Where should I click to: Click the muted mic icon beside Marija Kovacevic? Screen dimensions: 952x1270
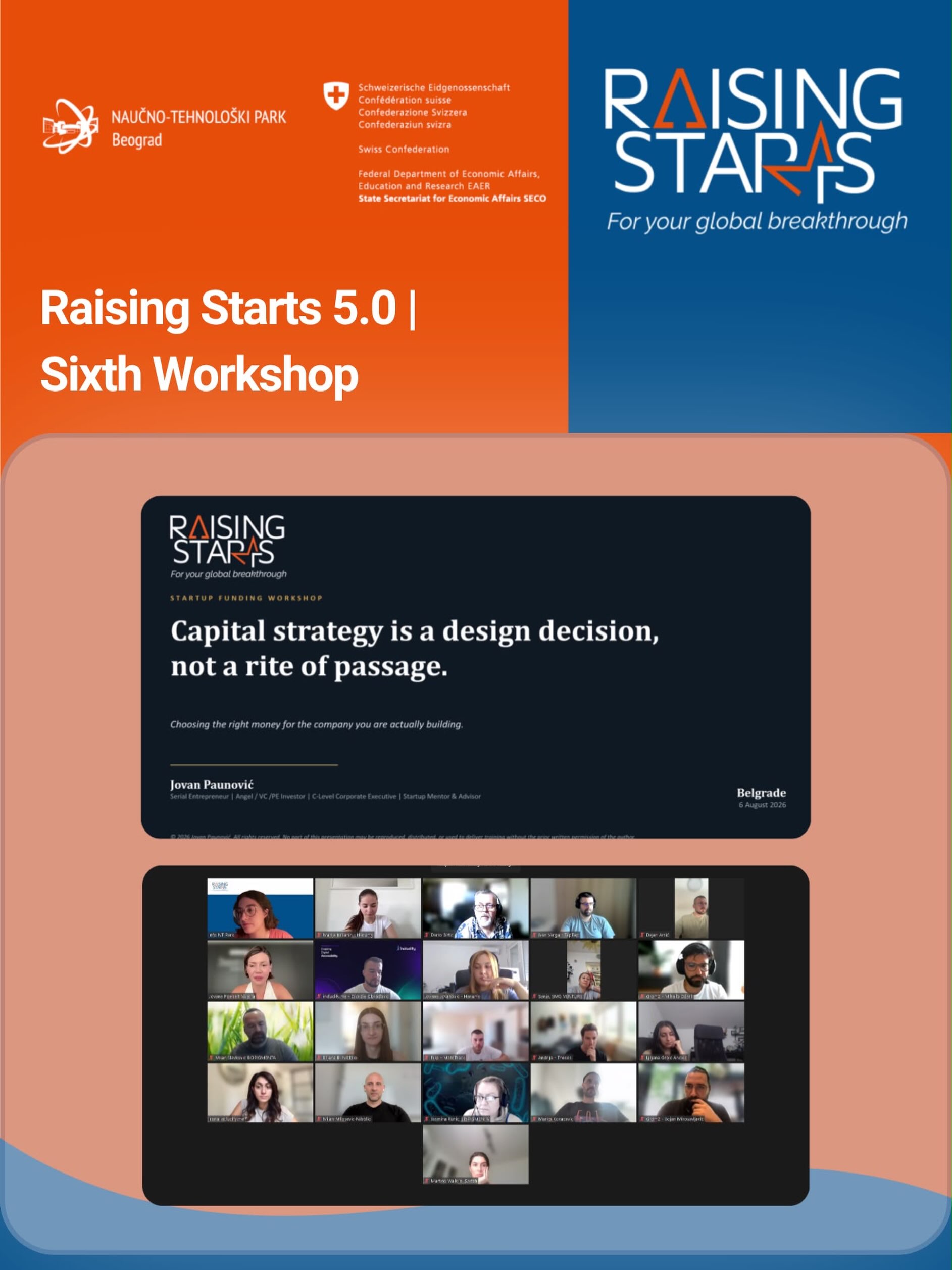coord(534,1119)
